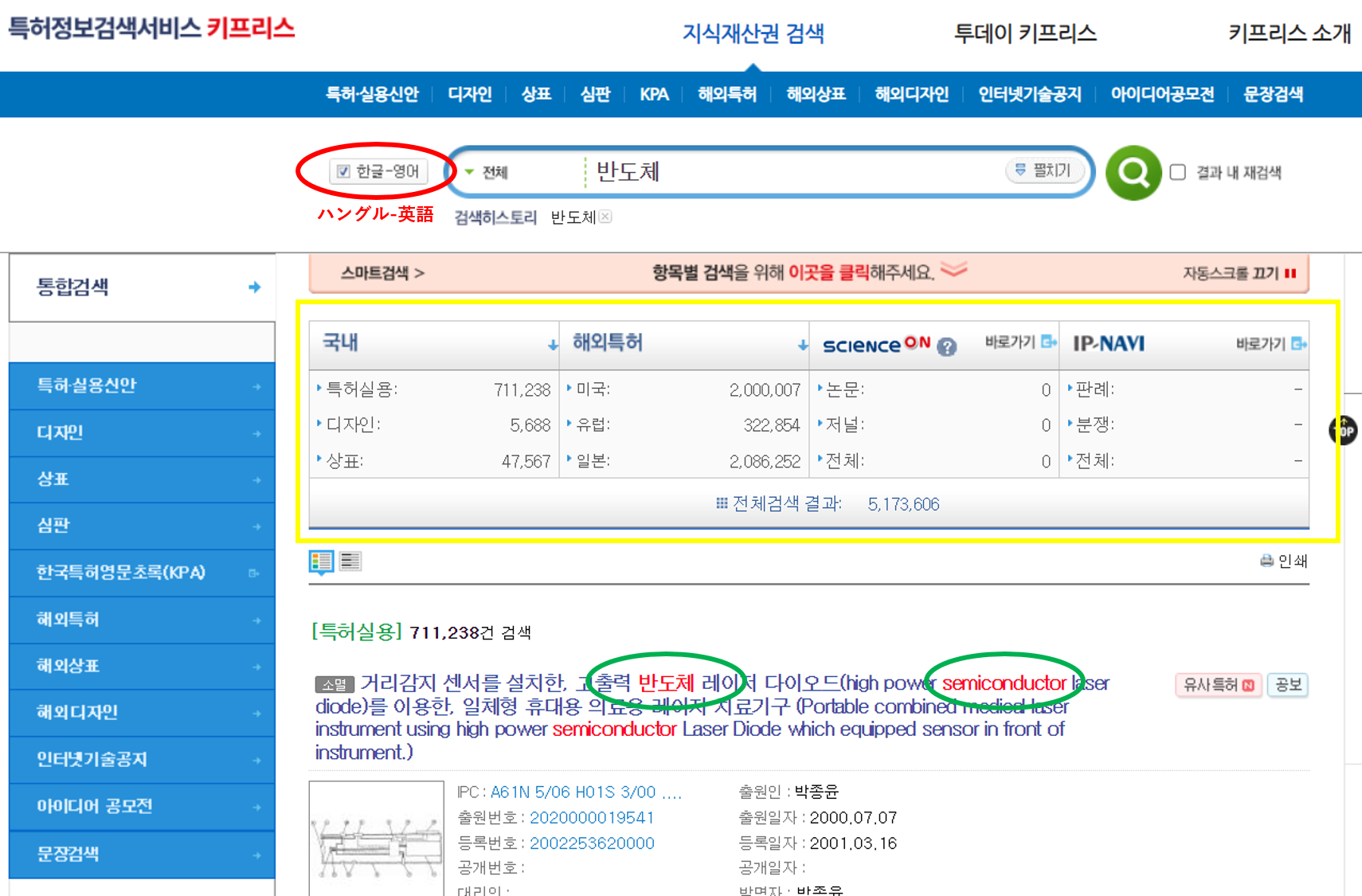Open sidebar 아이디어 공모전 item
The width and height of the screenshot is (1362, 896).
(x=142, y=807)
